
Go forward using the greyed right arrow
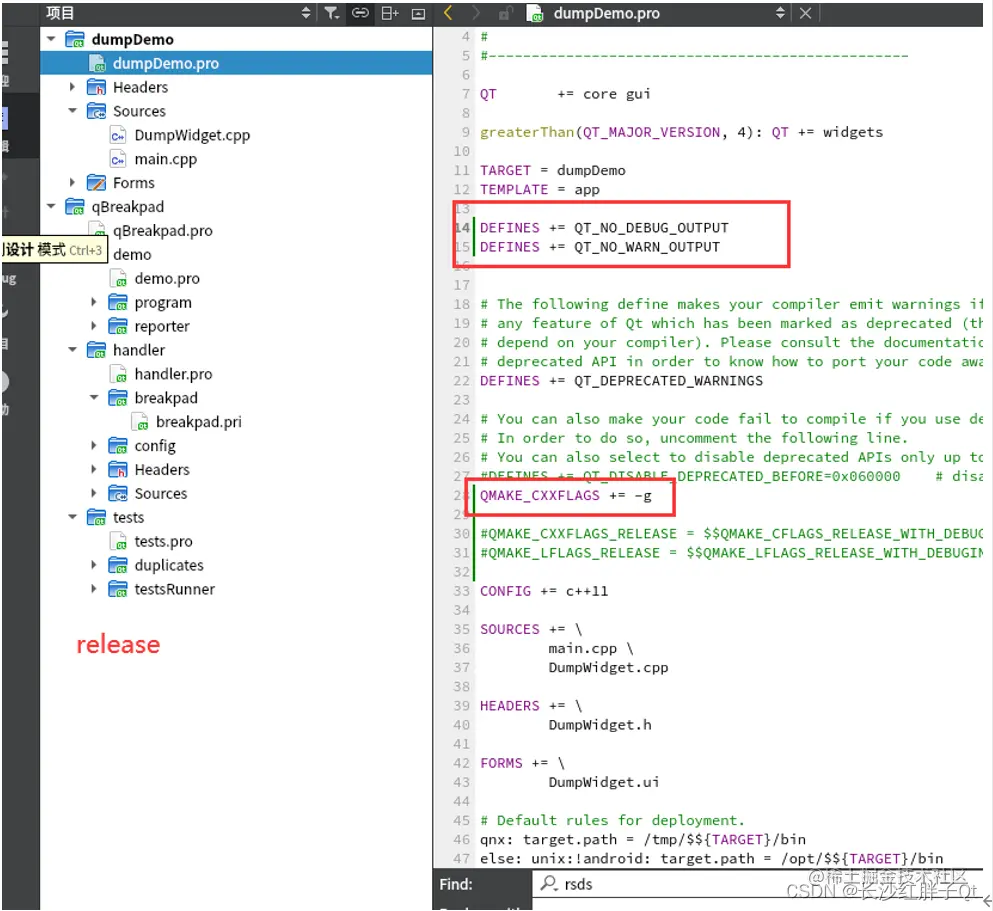tap(476, 13)
